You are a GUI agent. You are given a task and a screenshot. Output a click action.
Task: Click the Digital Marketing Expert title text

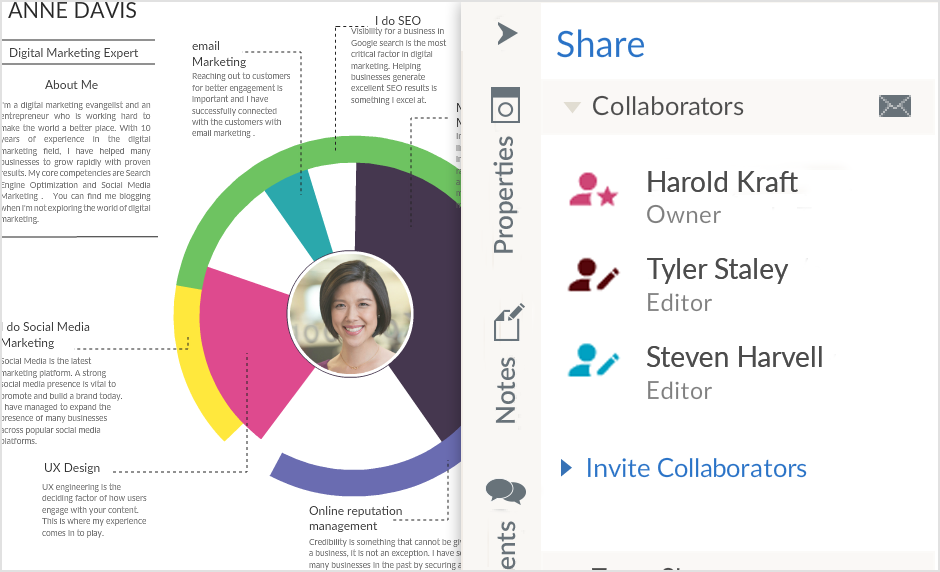pos(73,53)
